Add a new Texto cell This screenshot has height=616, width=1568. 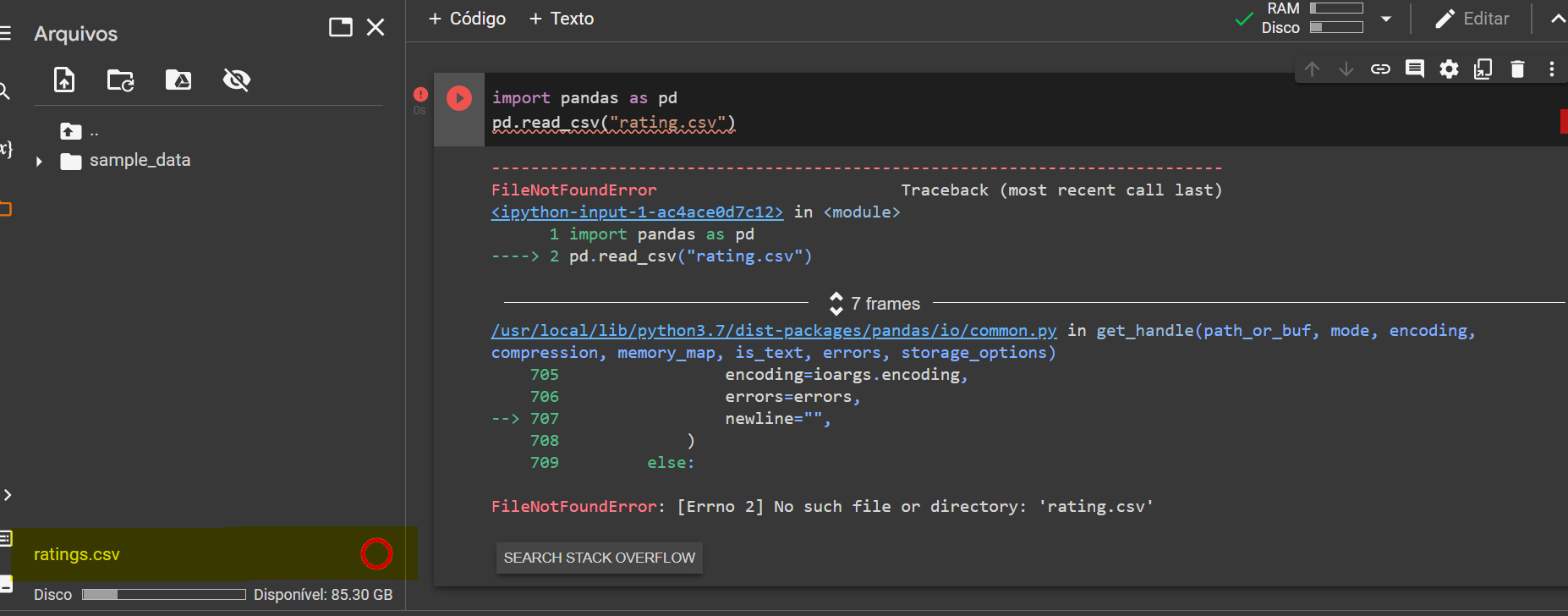[562, 19]
